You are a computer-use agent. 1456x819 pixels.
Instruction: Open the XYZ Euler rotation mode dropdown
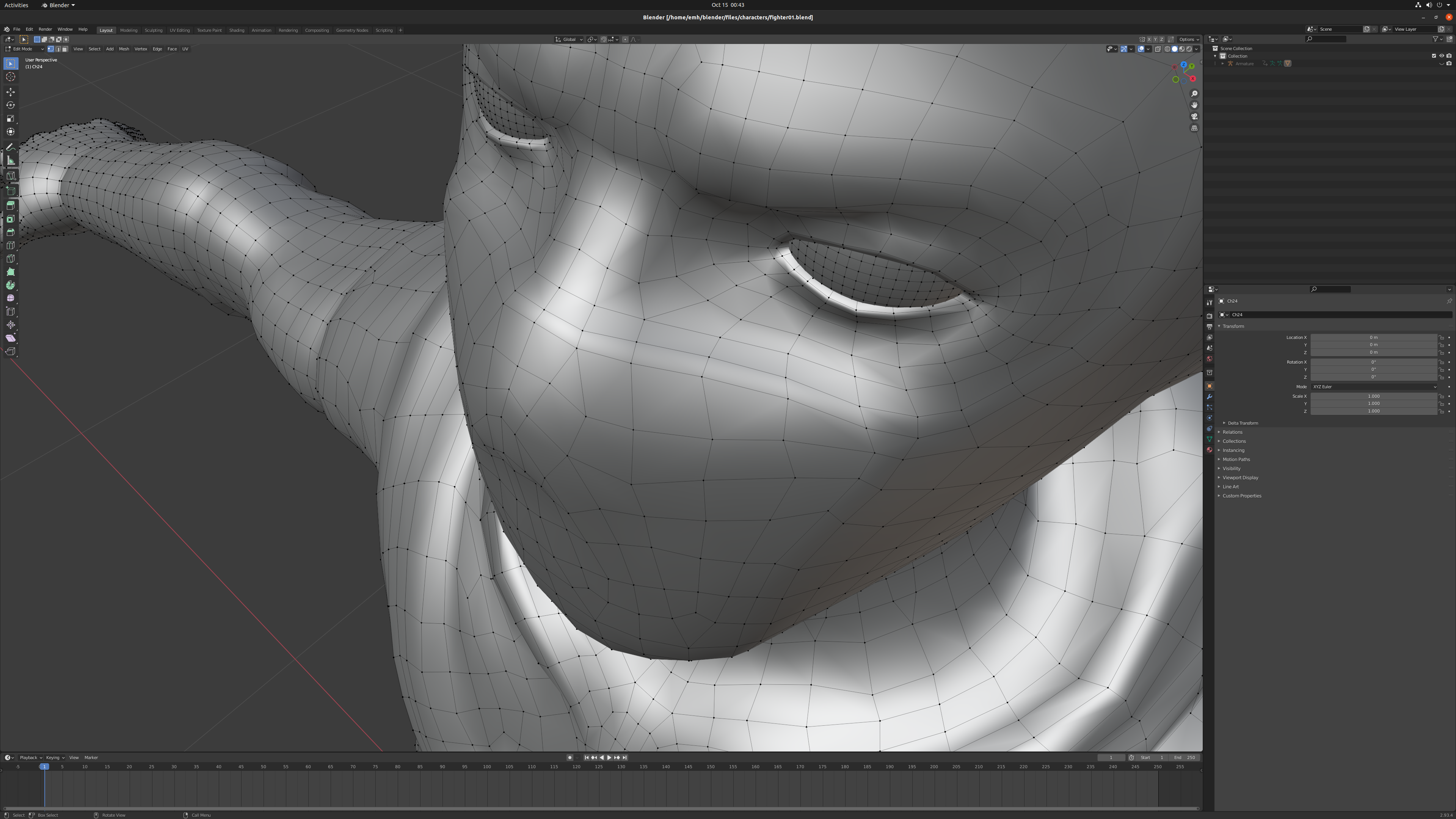(x=1374, y=387)
